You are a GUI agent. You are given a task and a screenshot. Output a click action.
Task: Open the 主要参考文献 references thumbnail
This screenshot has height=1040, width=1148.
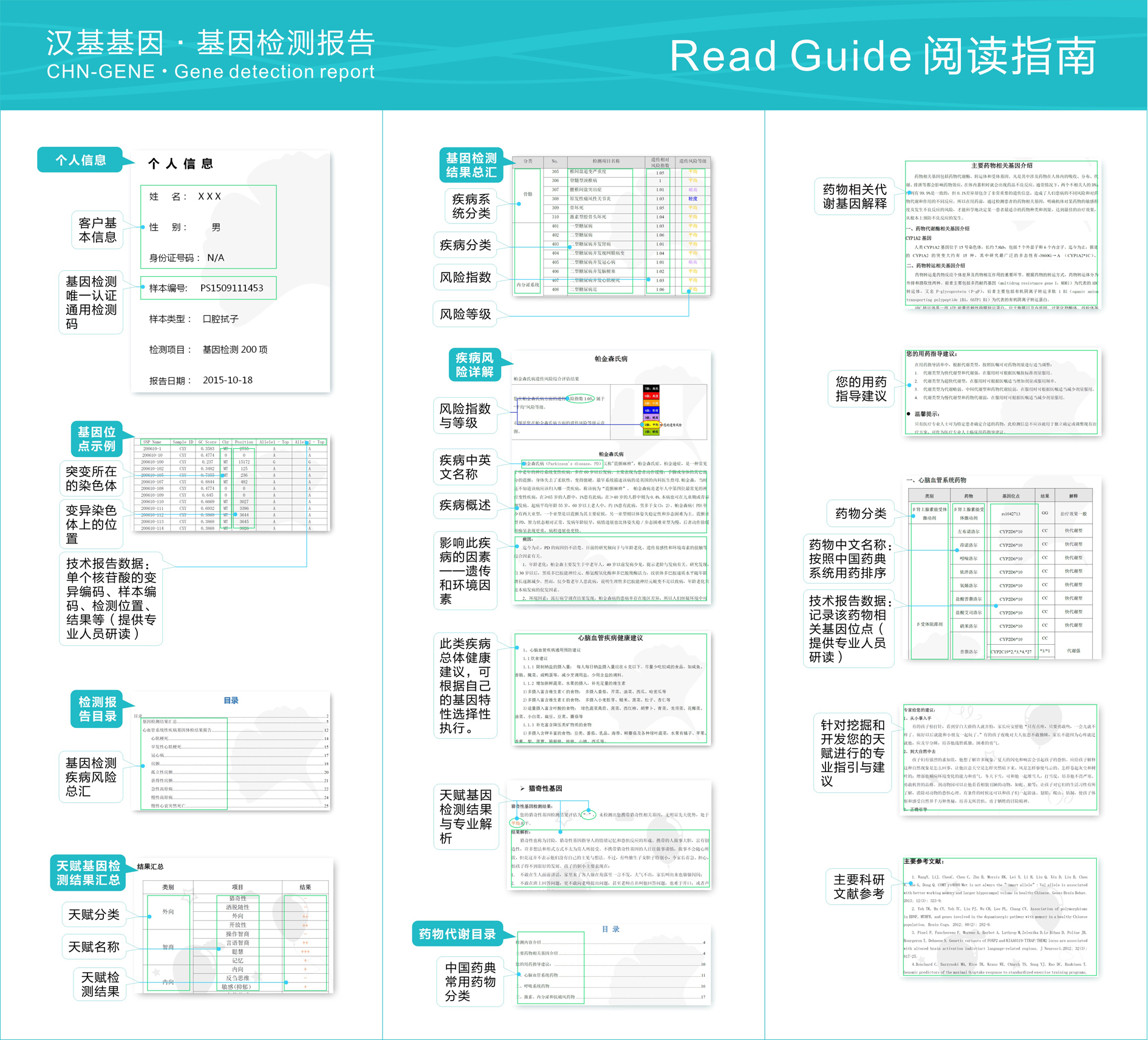click(x=1000, y=917)
